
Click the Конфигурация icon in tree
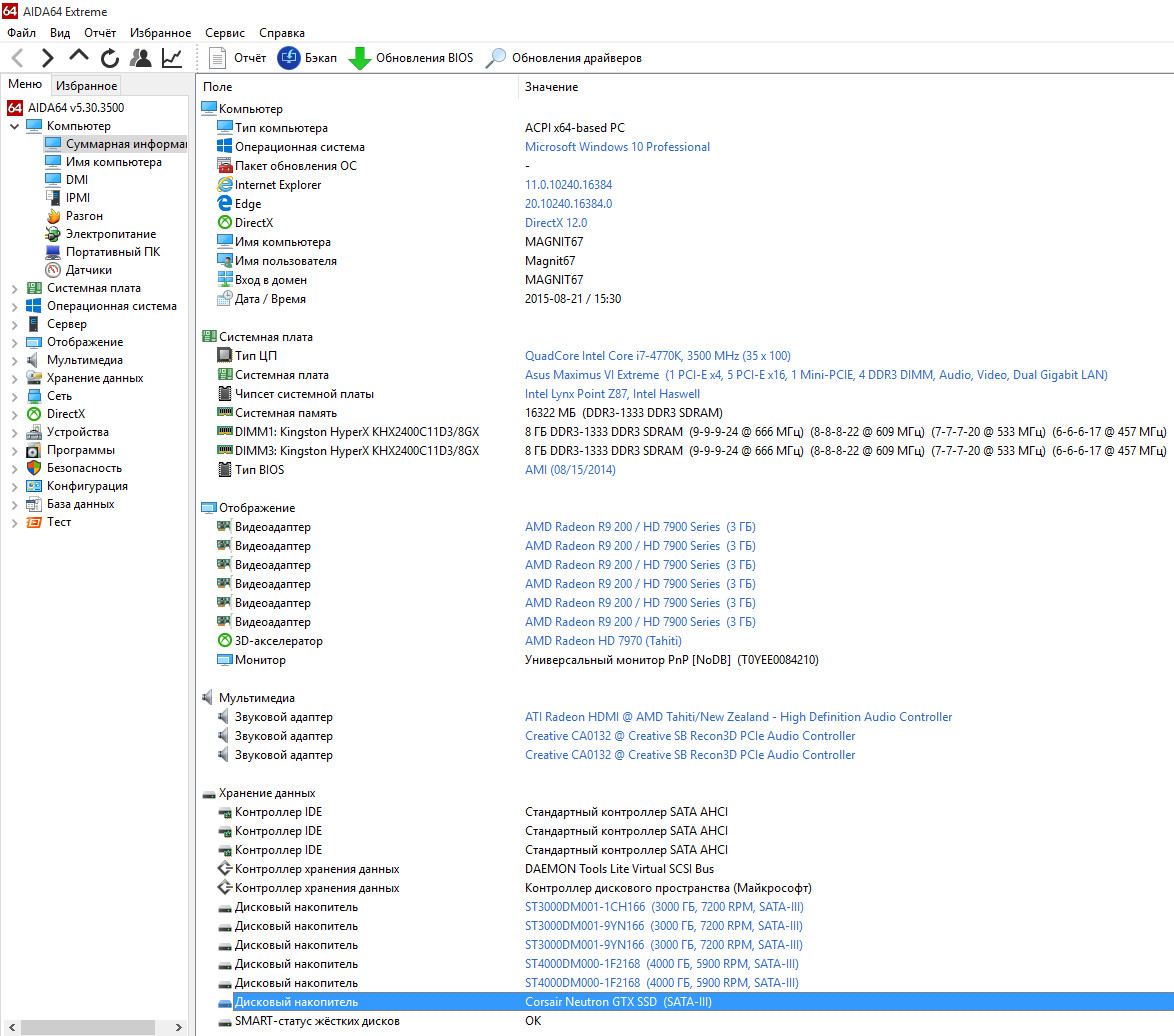tap(34, 486)
